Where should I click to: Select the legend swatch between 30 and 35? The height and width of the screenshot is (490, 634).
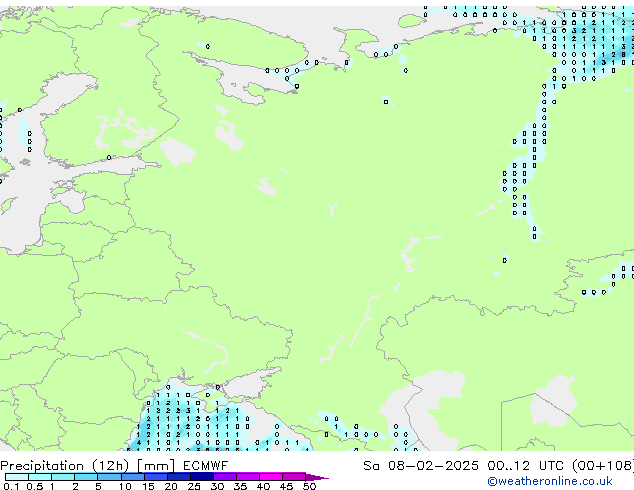(228, 477)
